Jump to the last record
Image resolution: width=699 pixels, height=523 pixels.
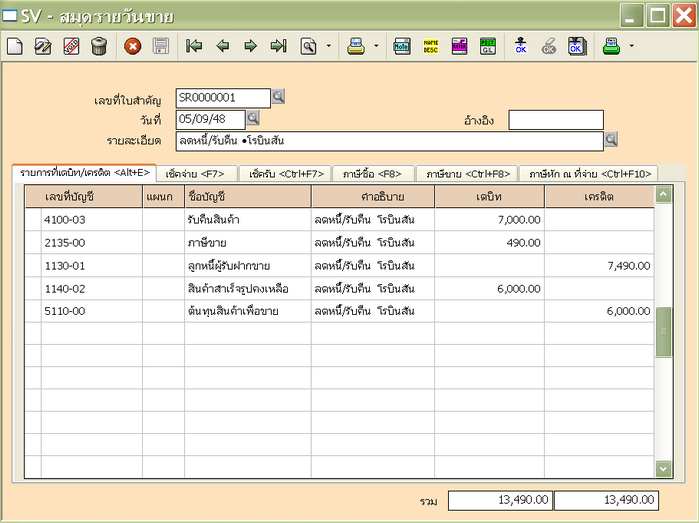click(279, 46)
